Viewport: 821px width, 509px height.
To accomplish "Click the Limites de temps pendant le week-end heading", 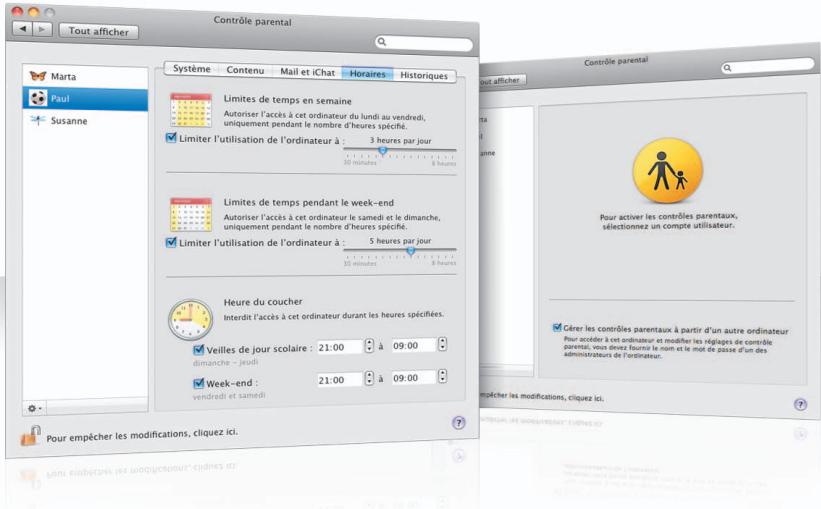I will coord(308,202).
